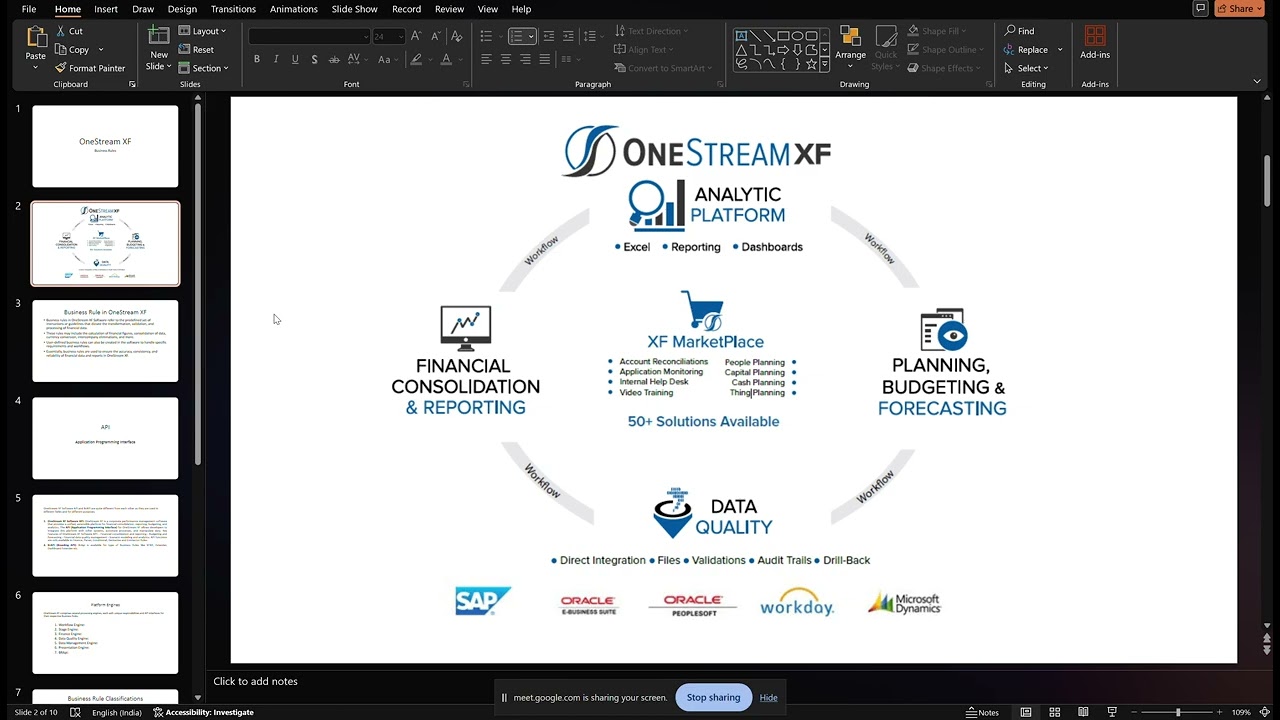Click the Share button
The width and height of the screenshot is (1280, 720).
pyautogui.click(x=1239, y=8)
